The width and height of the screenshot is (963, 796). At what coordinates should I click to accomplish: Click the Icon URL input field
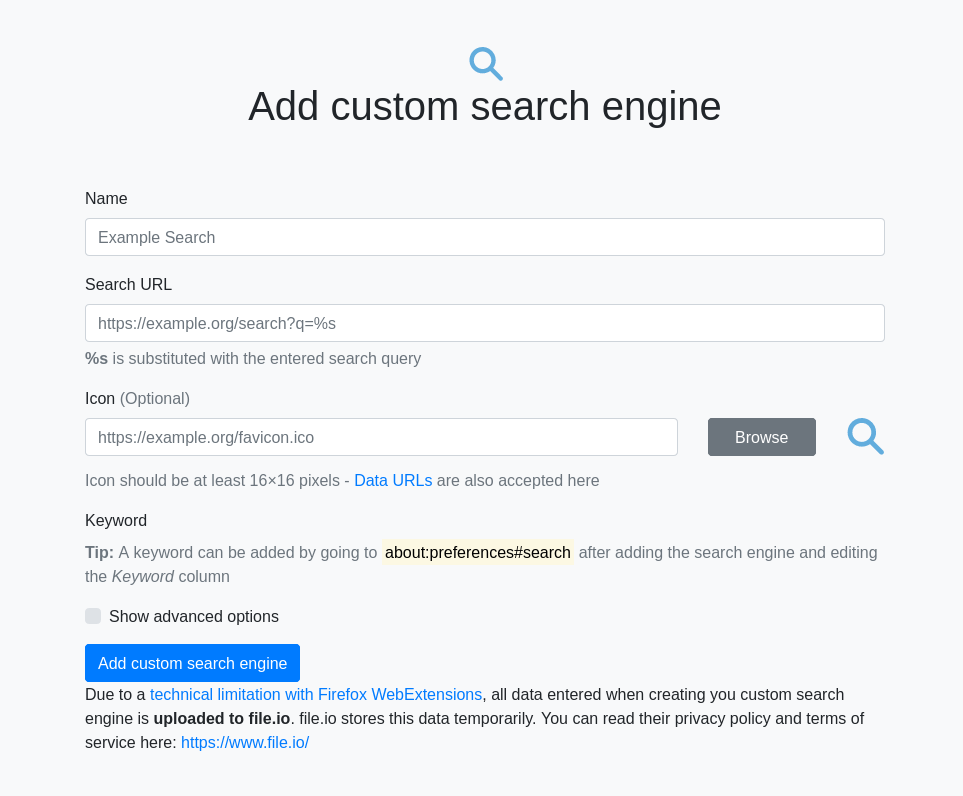(x=381, y=437)
